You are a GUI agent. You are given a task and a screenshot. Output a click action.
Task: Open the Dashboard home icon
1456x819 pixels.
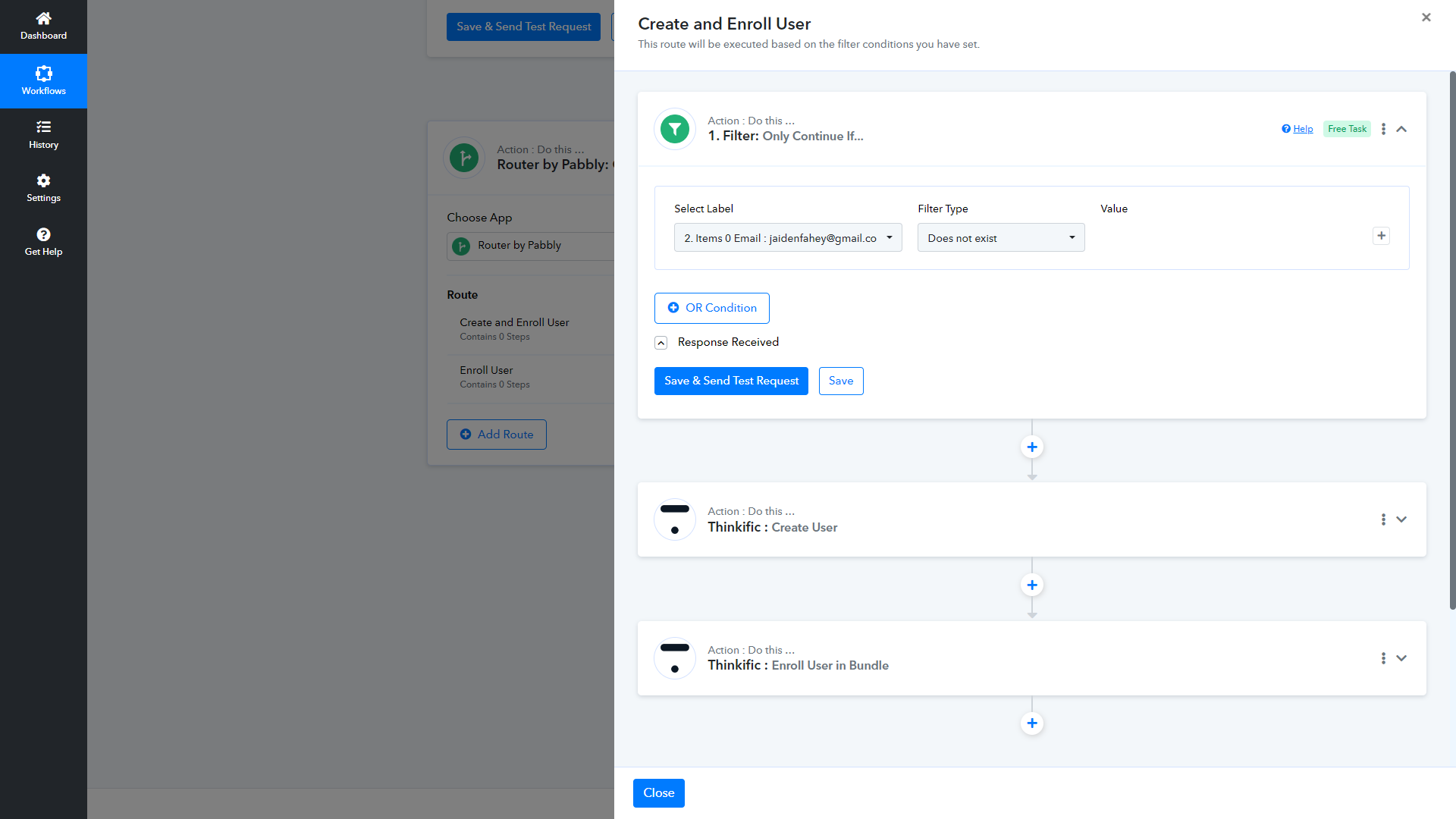click(43, 18)
